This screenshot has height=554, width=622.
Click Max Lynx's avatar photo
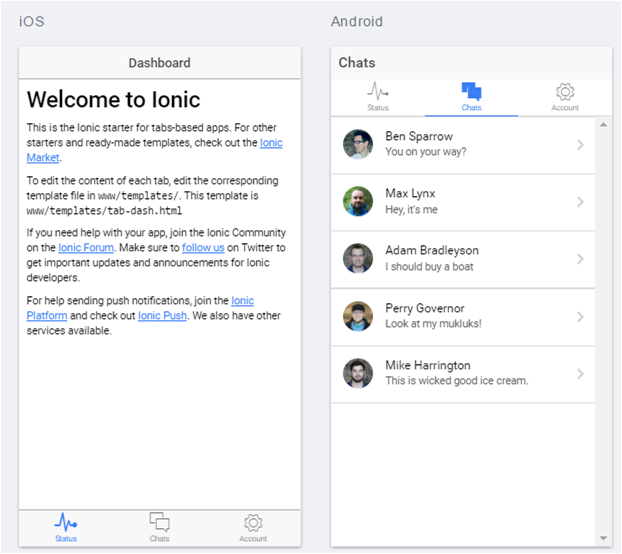click(x=358, y=202)
